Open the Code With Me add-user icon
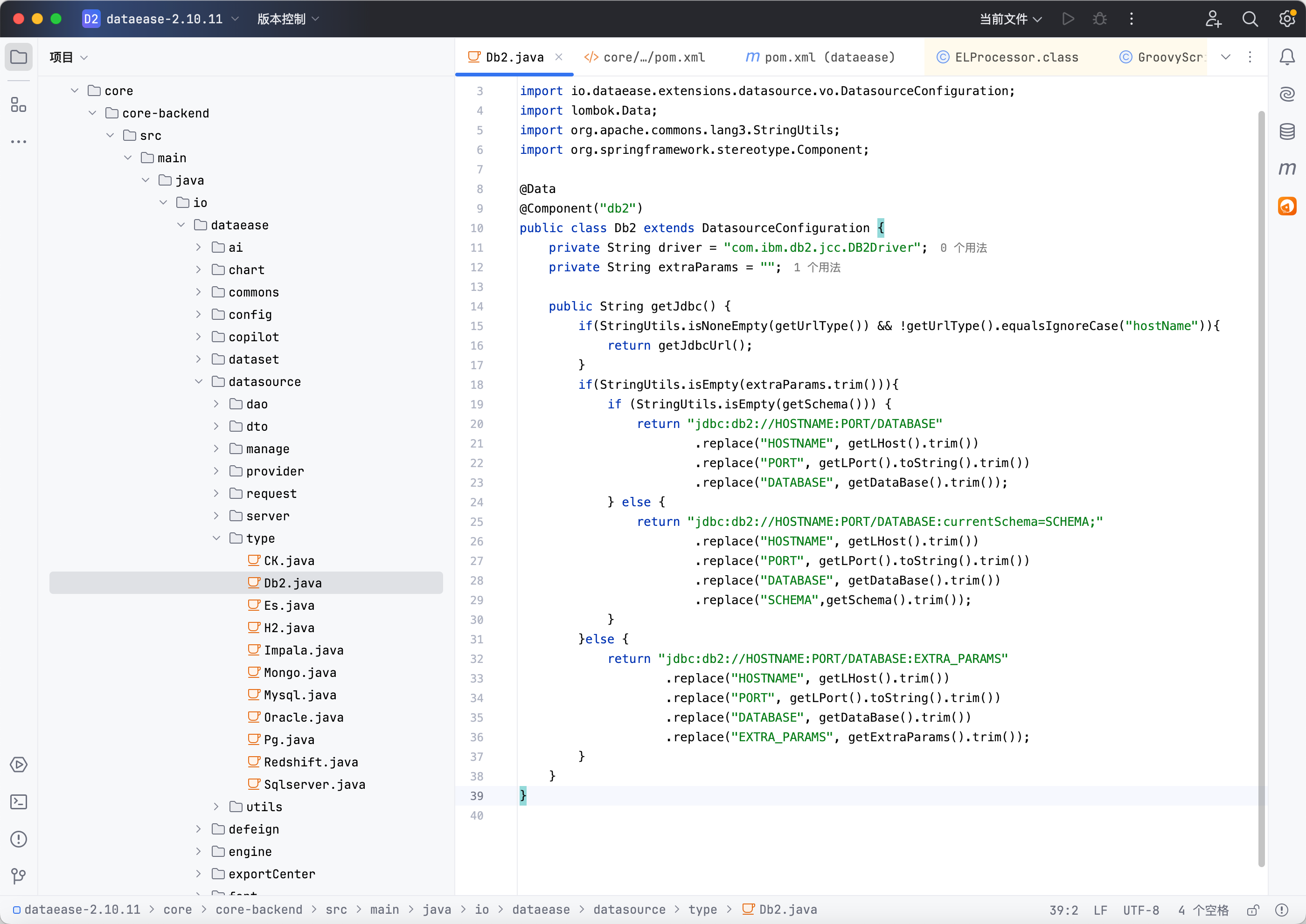This screenshot has height=924, width=1306. [x=1213, y=19]
